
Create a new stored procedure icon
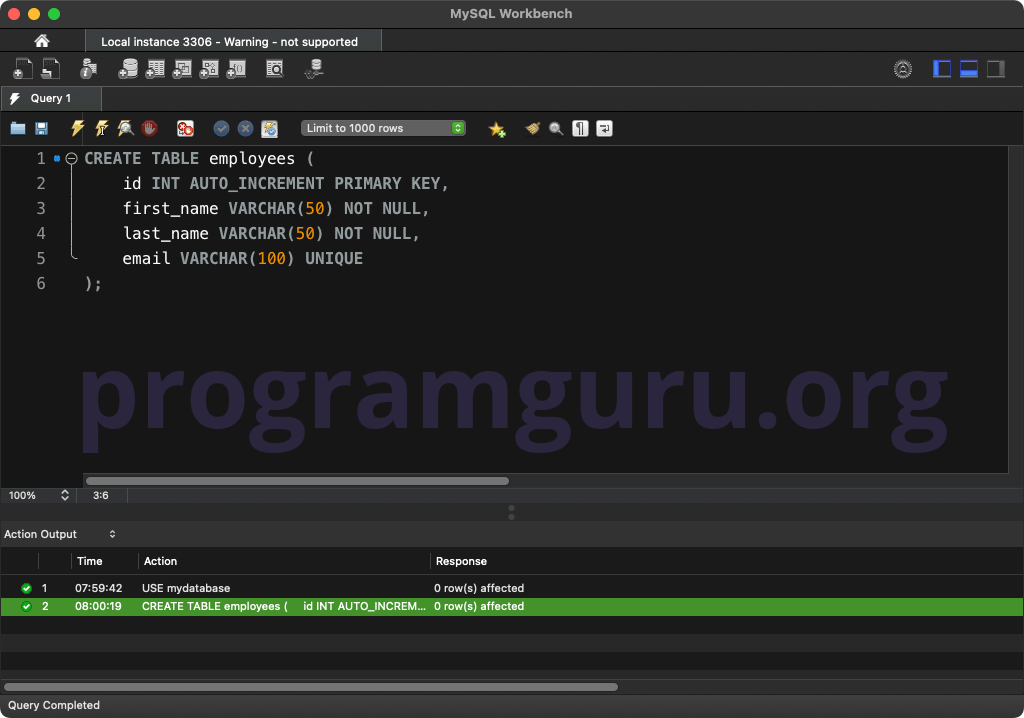point(209,69)
